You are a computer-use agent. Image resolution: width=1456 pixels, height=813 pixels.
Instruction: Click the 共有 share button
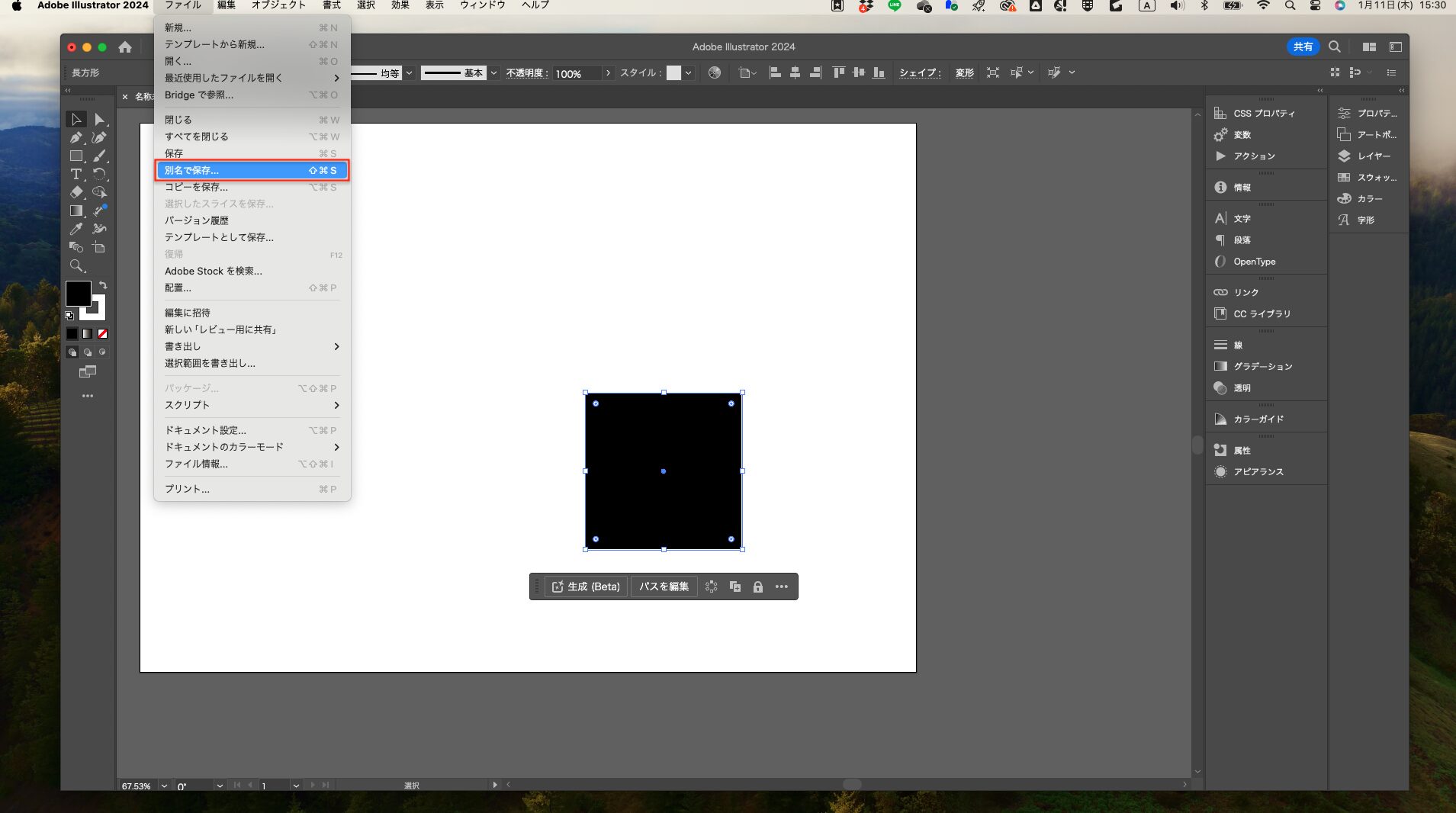click(x=1303, y=47)
